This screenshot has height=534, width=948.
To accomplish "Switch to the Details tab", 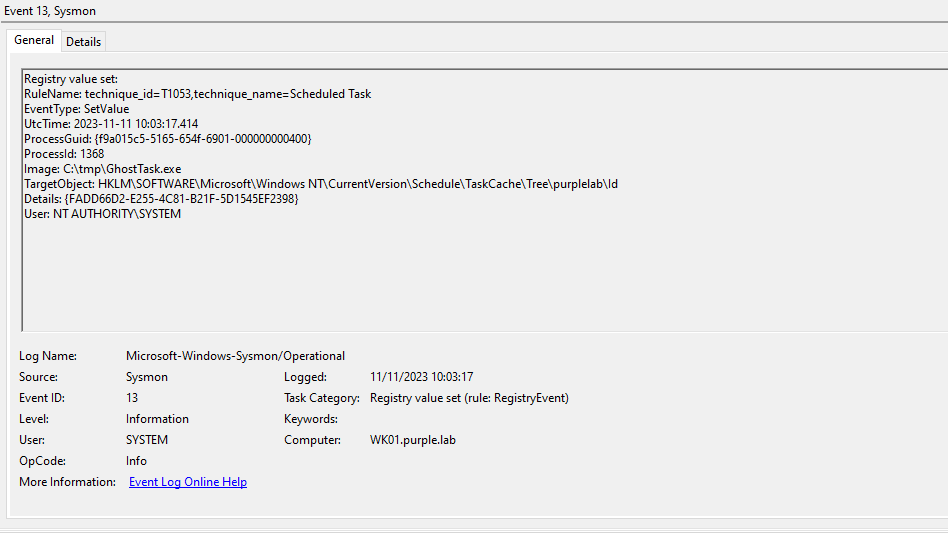I will click(84, 41).
